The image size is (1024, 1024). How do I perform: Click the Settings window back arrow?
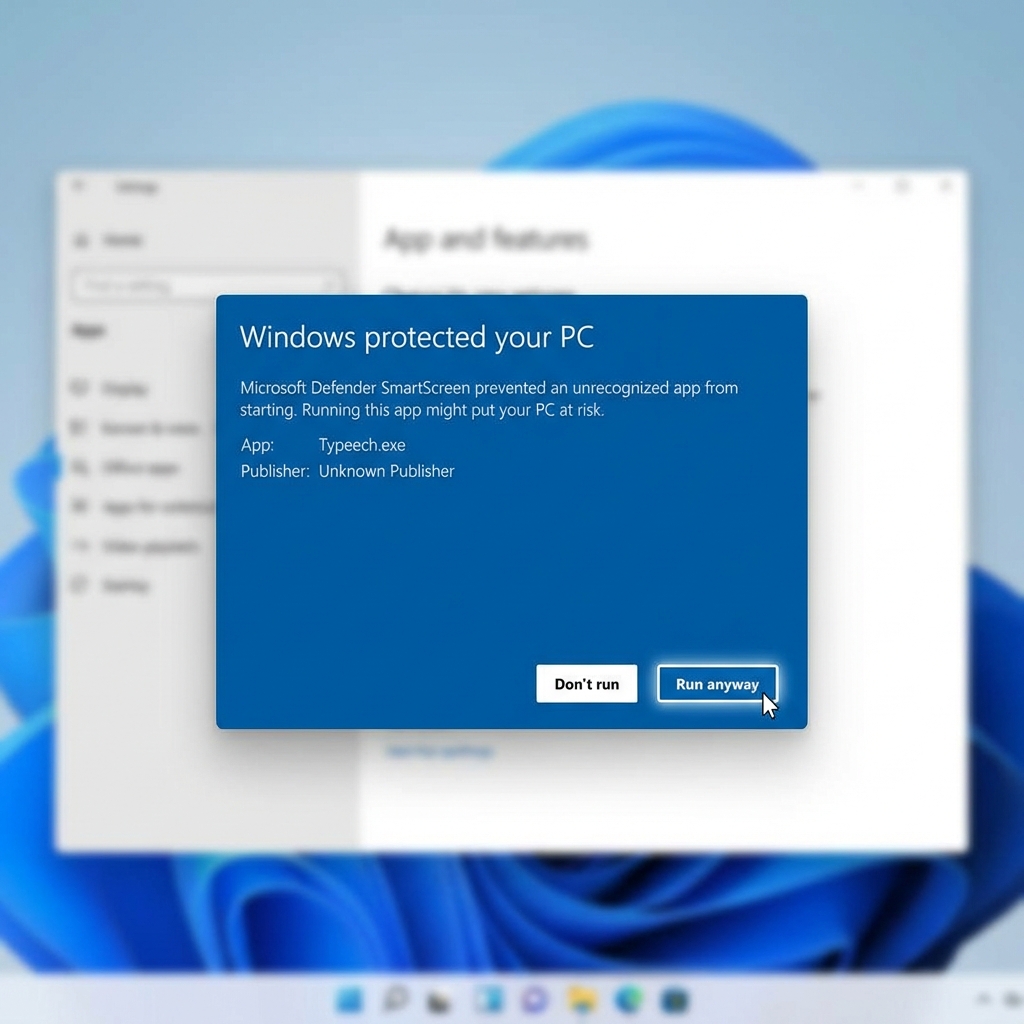pyautogui.click(x=80, y=187)
